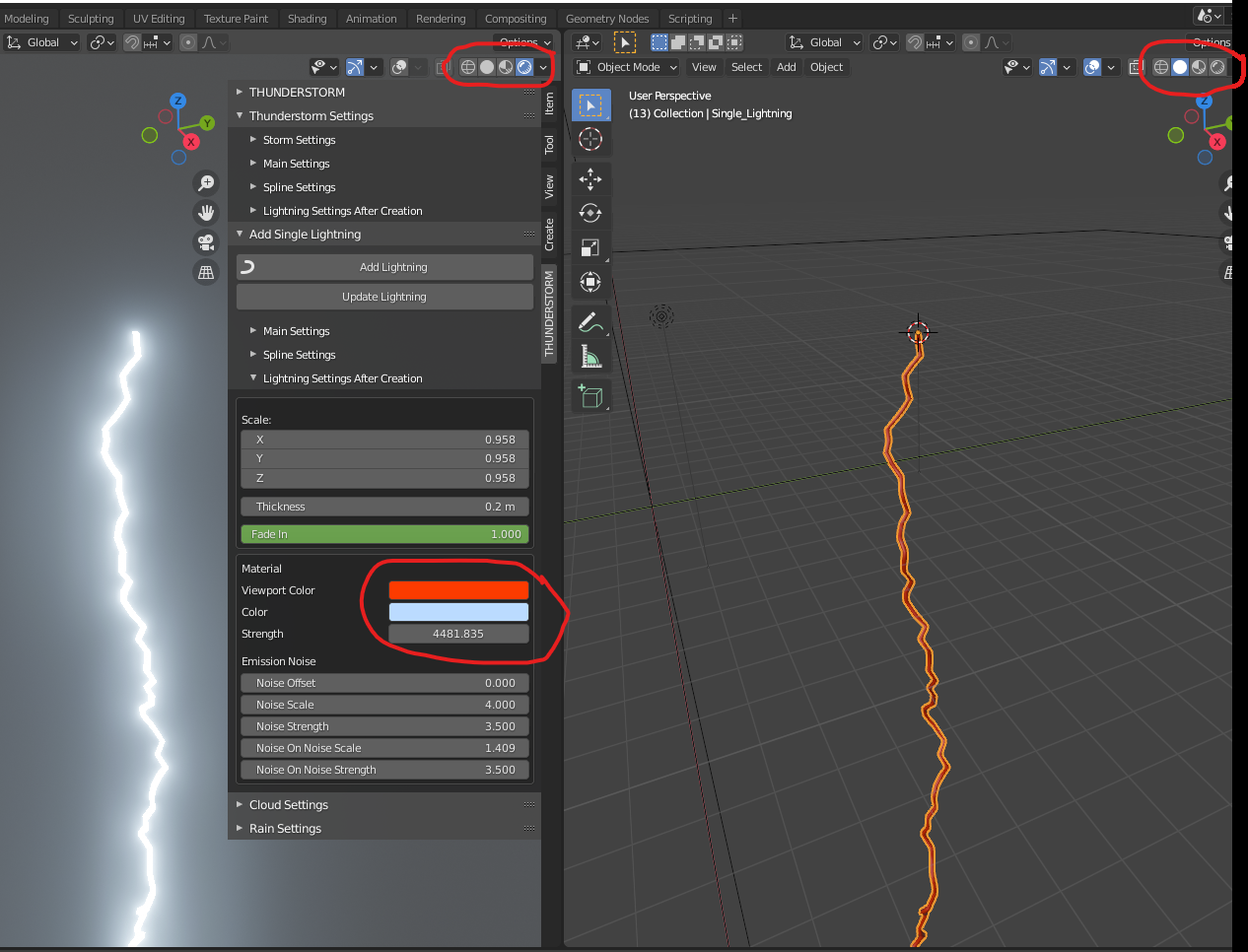Image resolution: width=1248 pixels, height=952 pixels.
Task: Choose the Measure tool
Action: (x=590, y=356)
